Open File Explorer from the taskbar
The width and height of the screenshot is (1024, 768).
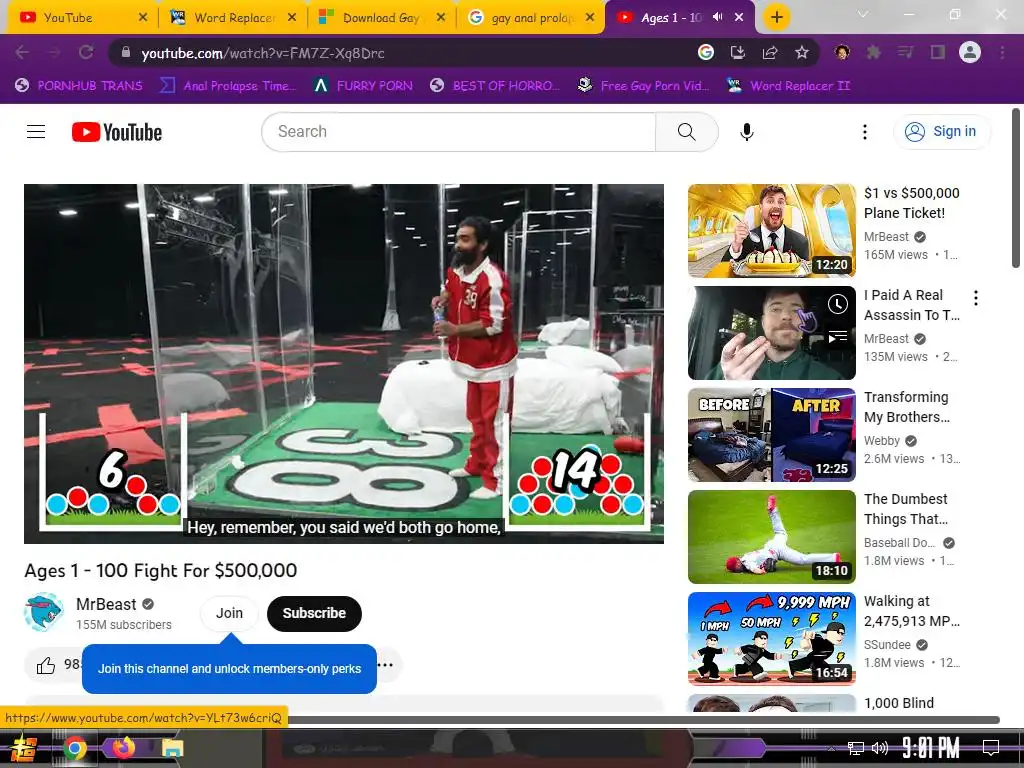[172, 748]
